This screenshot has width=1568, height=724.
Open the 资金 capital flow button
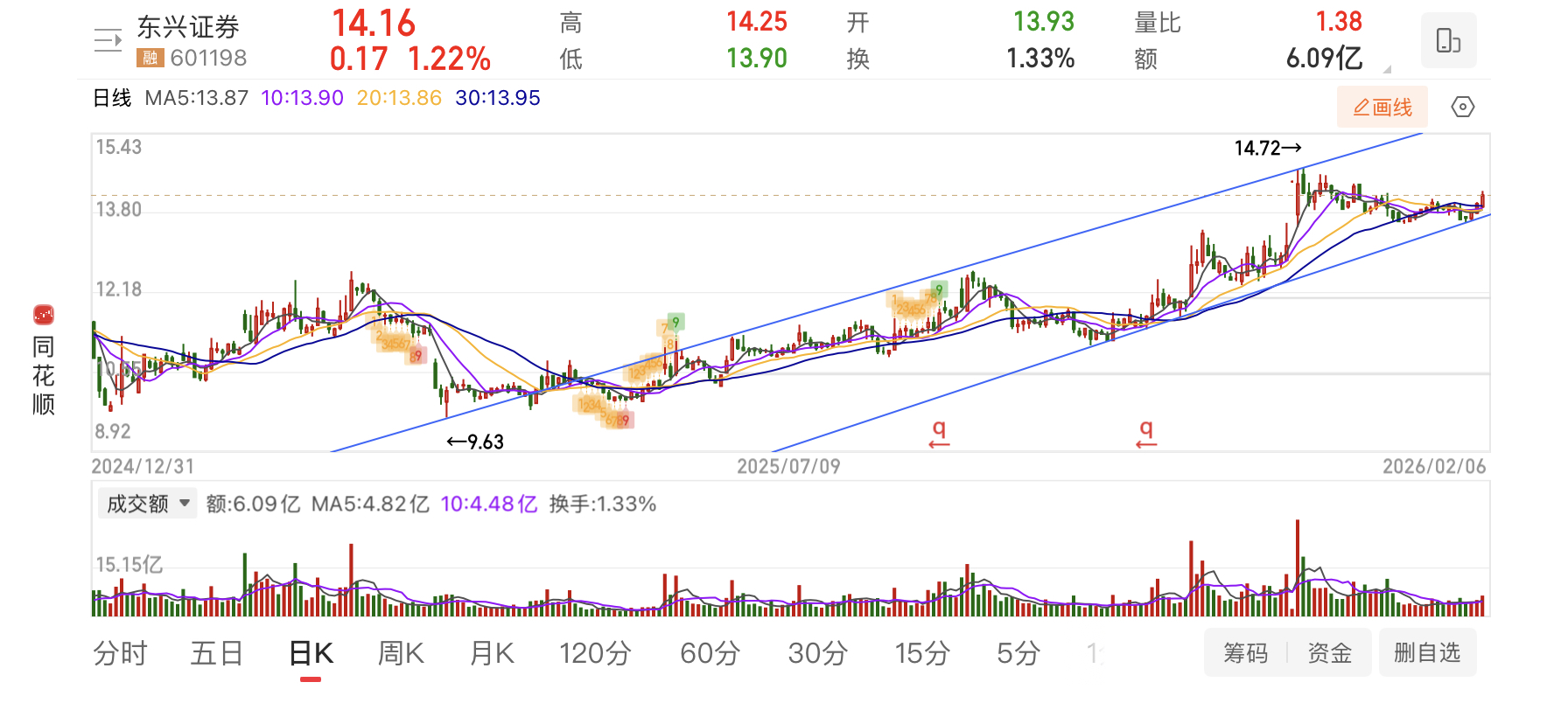(1329, 652)
